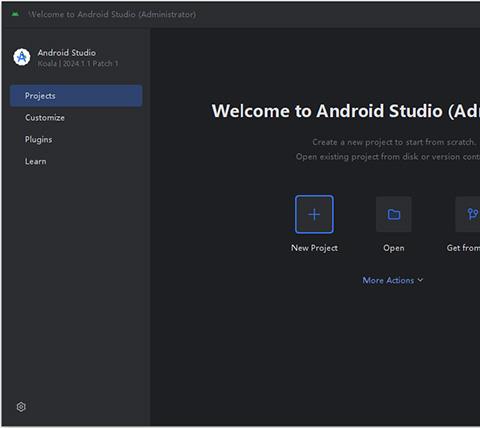480x428 pixels.
Task: Click the New Project label
Action: pos(314,248)
